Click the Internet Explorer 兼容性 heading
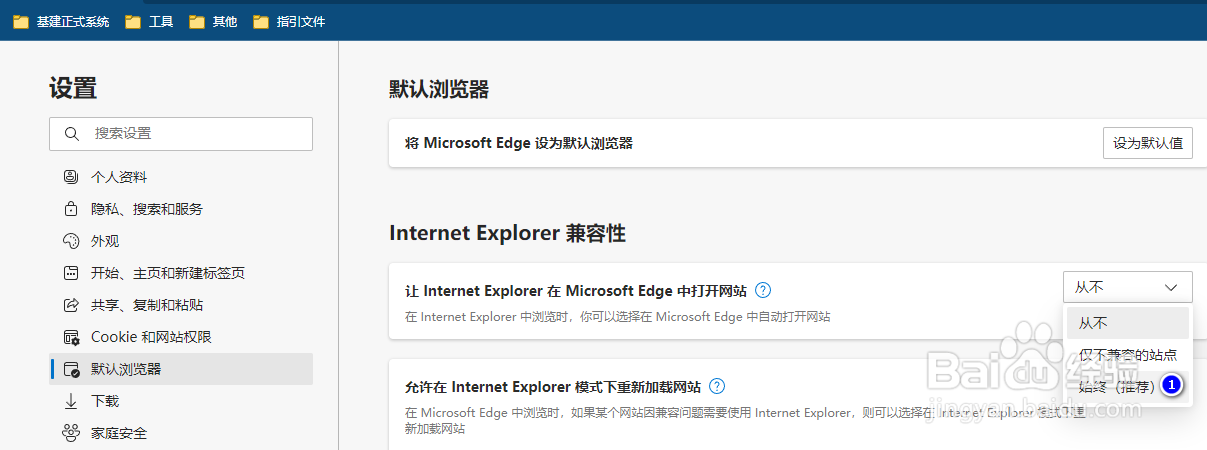Image resolution: width=1207 pixels, height=450 pixels. point(507,233)
